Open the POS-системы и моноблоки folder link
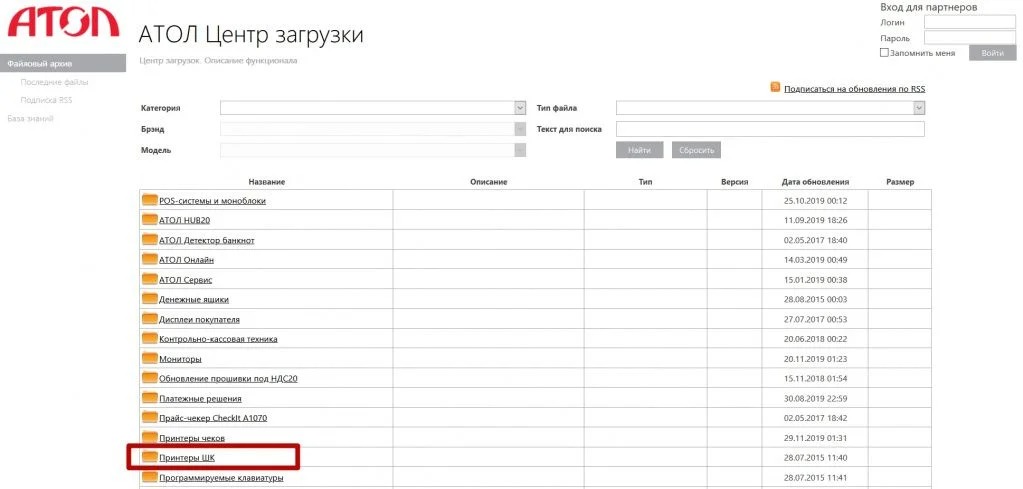Screen dimensions: 1023x489 213,201
